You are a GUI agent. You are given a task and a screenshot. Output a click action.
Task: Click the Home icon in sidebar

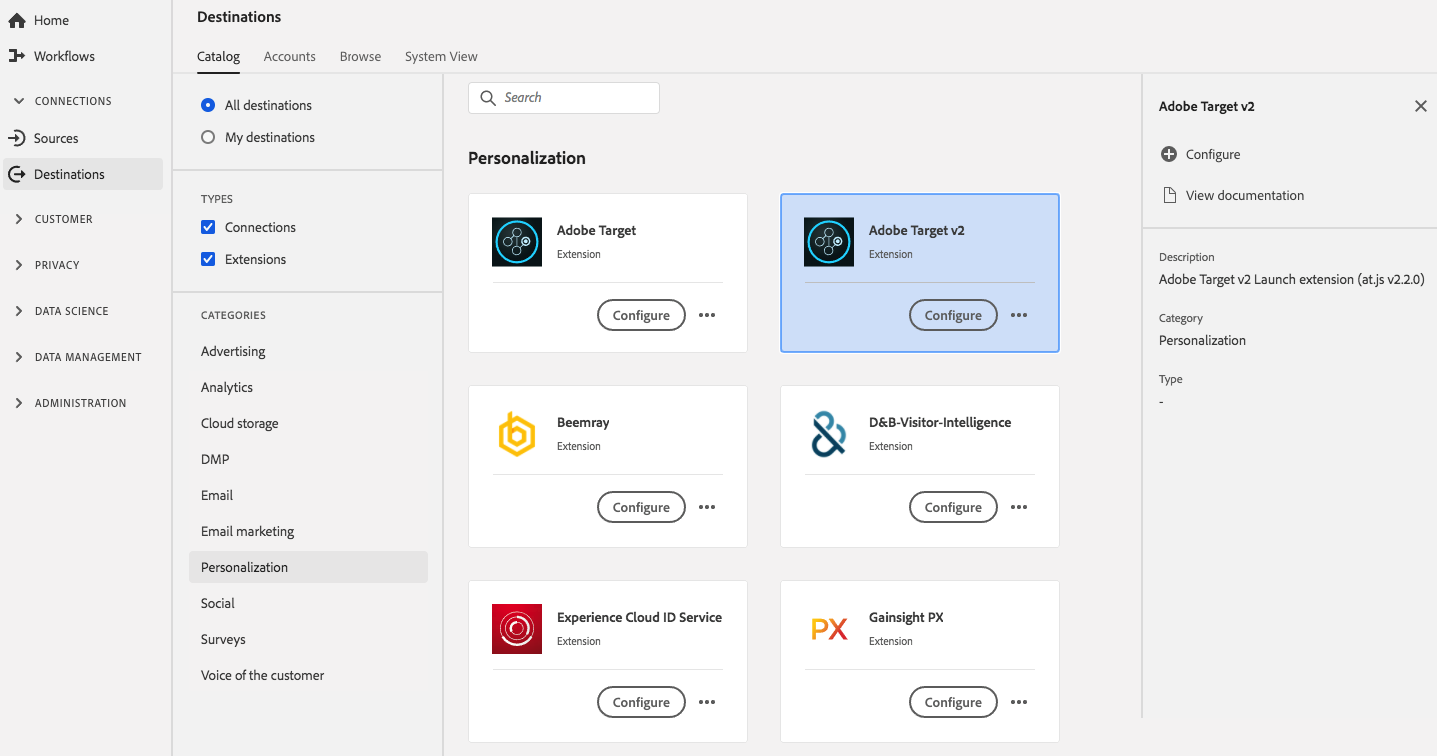click(x=16, y=20)
